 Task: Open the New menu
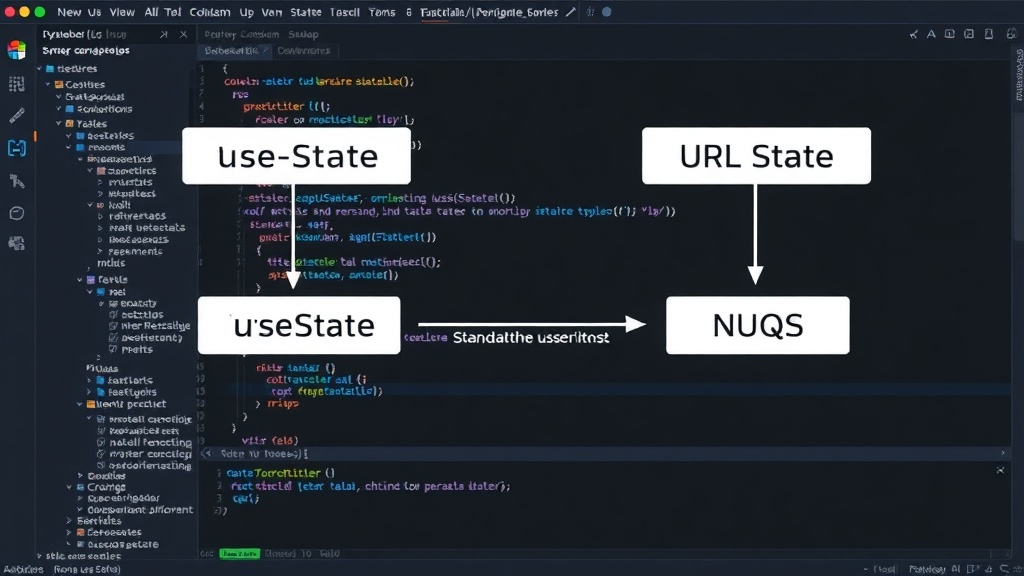click(x=69, y=12)
